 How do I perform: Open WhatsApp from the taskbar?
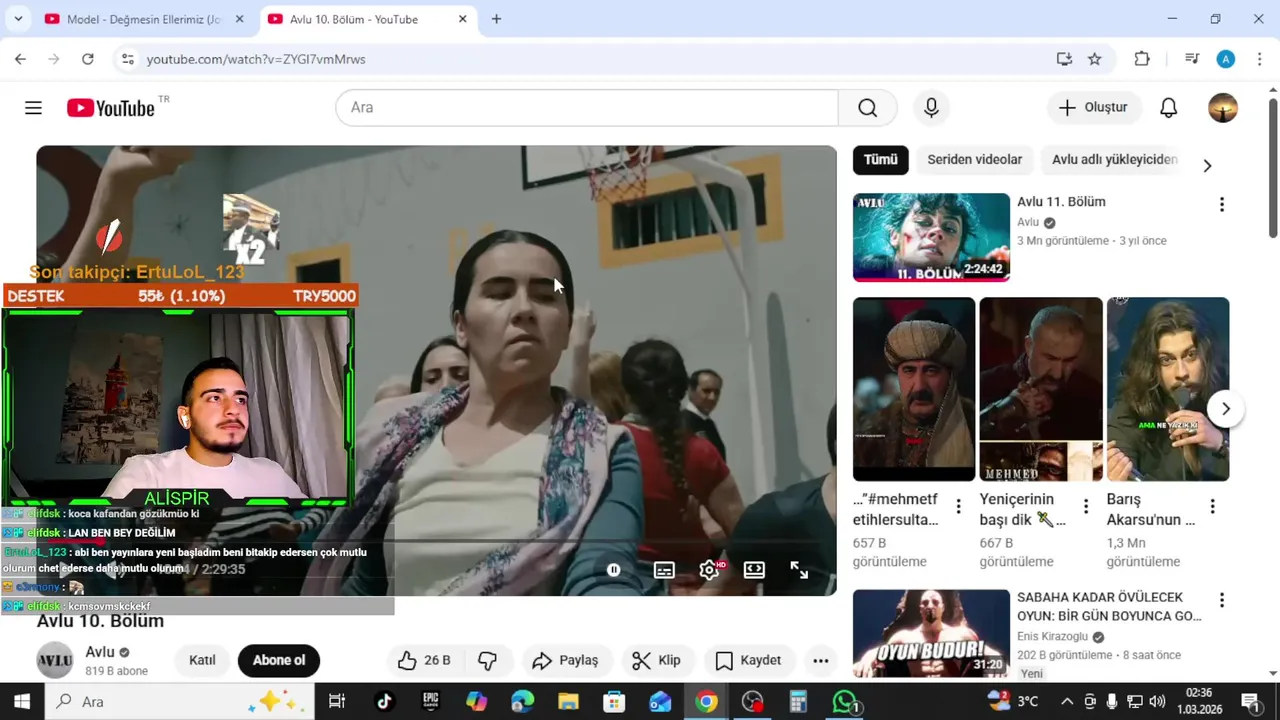coord(845,702)
